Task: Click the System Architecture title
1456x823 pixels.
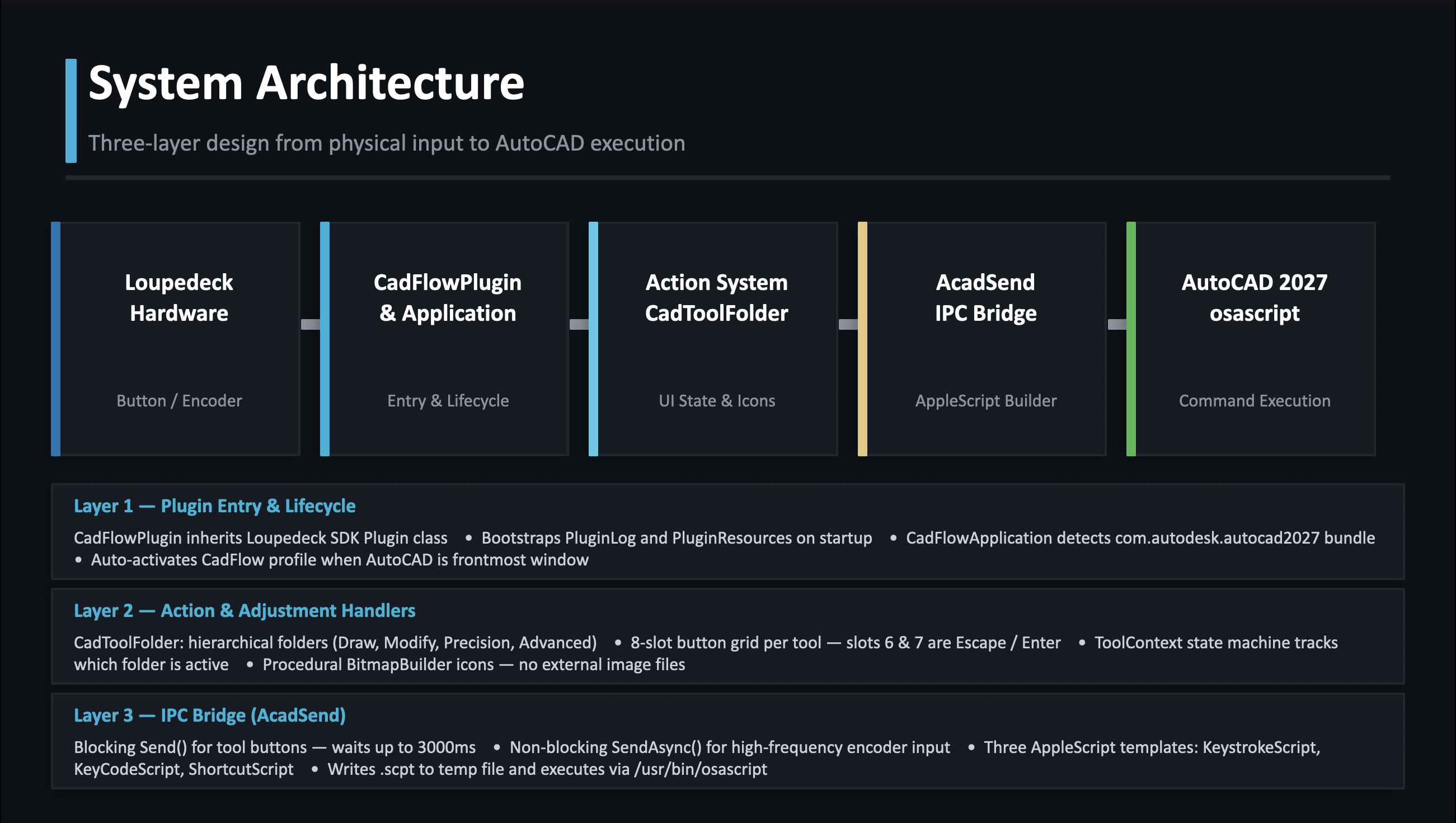Action: coord(306,83)
